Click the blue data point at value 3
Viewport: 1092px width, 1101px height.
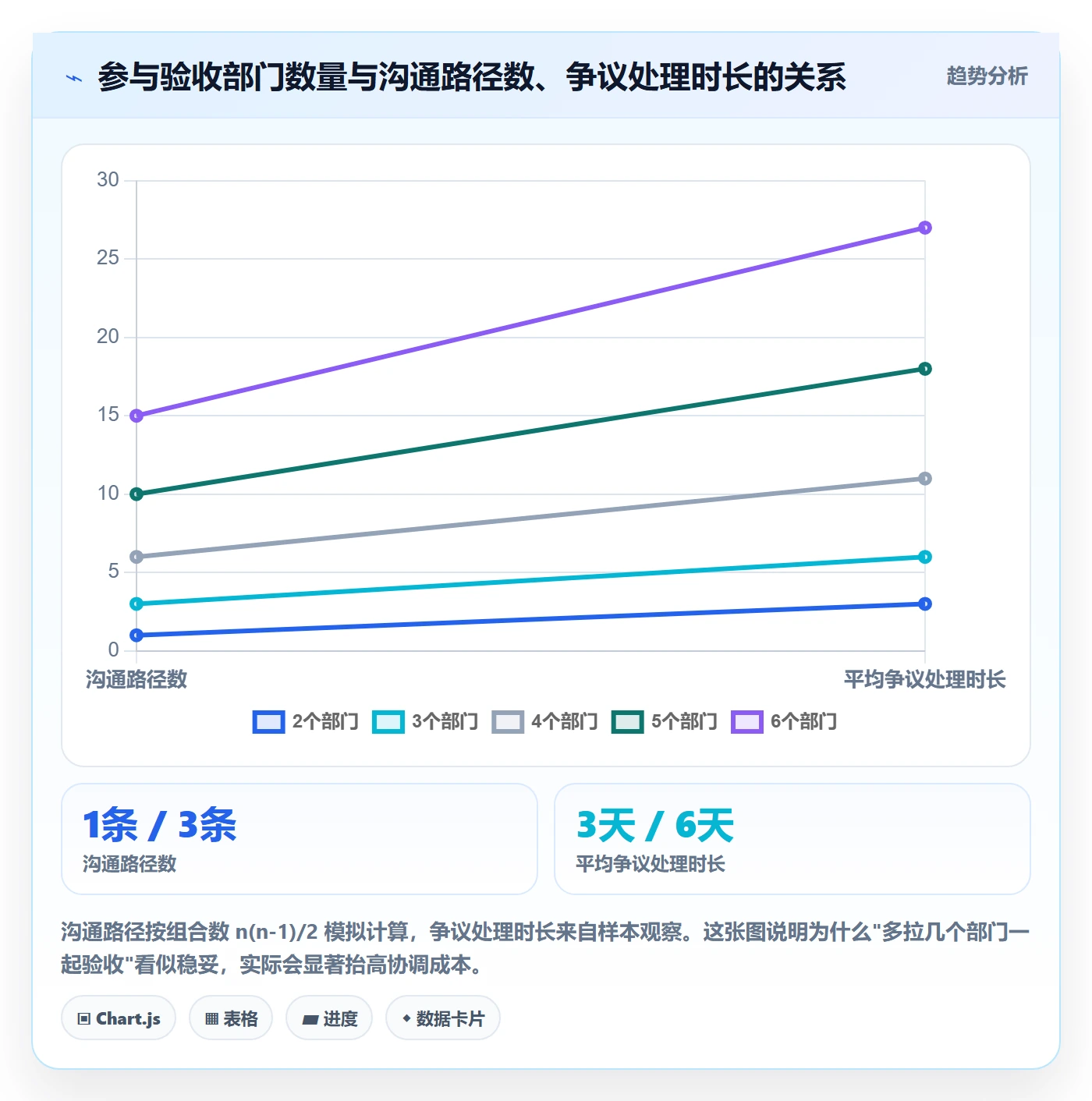pyautogui.click(x=925, y=604)
